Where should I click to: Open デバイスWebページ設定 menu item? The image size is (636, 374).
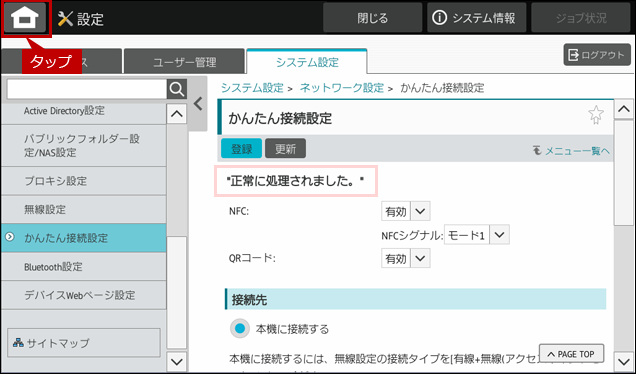point(84,295)
